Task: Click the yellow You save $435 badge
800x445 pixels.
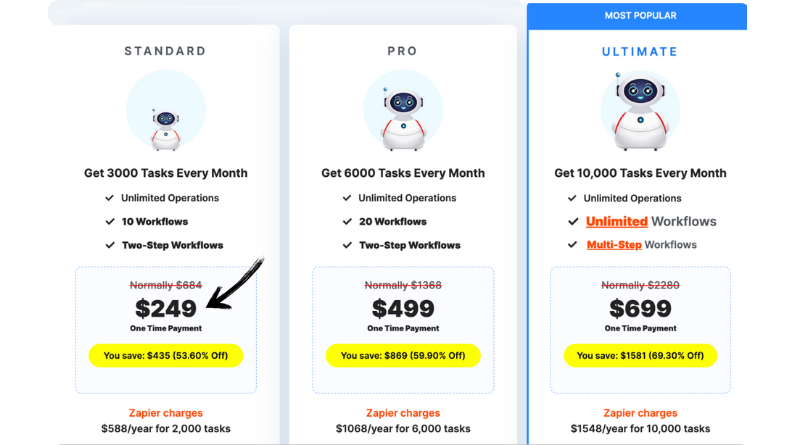Action: [x=166, y=355]
